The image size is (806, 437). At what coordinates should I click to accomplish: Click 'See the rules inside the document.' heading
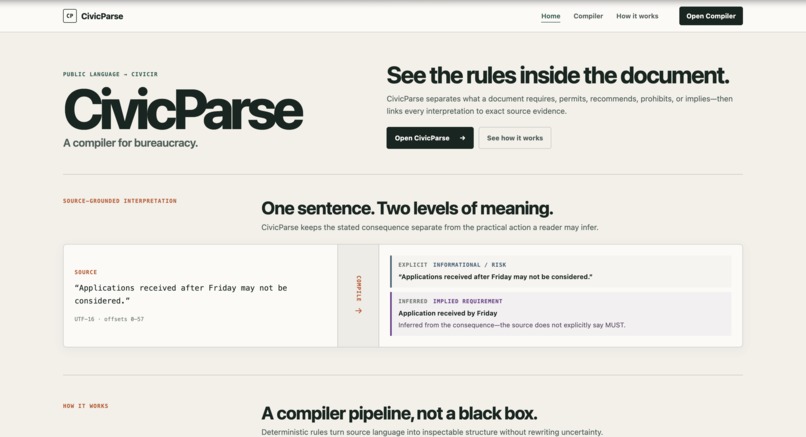(x=558, y=76)
